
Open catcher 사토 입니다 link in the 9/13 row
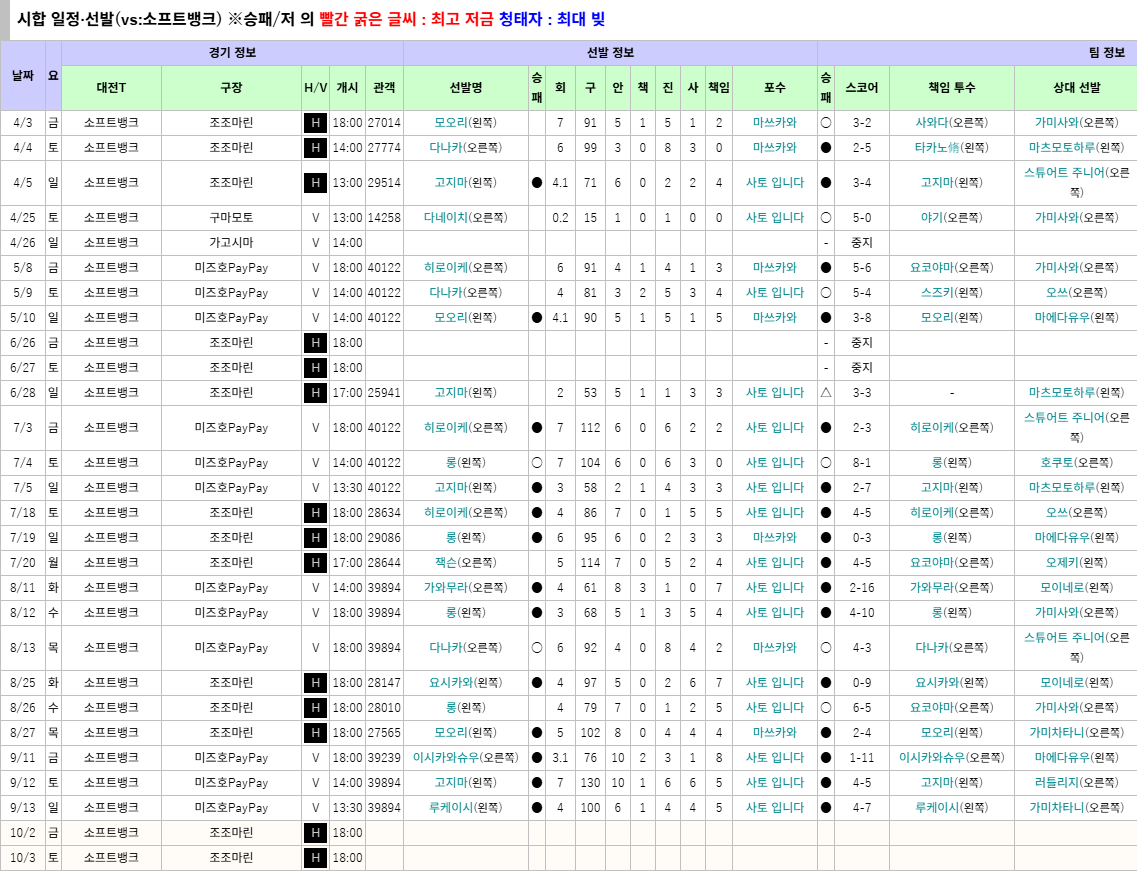774,807
